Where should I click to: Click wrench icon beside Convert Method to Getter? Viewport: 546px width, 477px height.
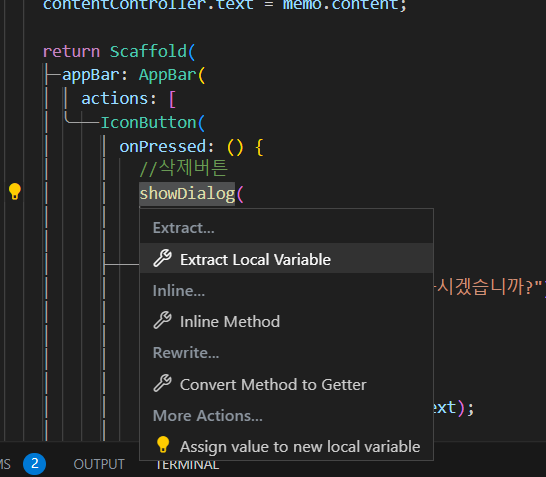[162, 383]
